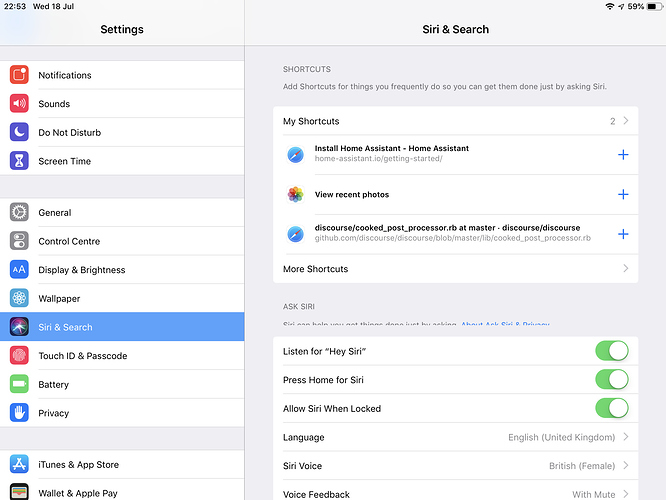Screen dimensions: 666x500
Task: Tap Safari icon for discourse cooked_post_processor shortcut
Action: pos(295,234)
